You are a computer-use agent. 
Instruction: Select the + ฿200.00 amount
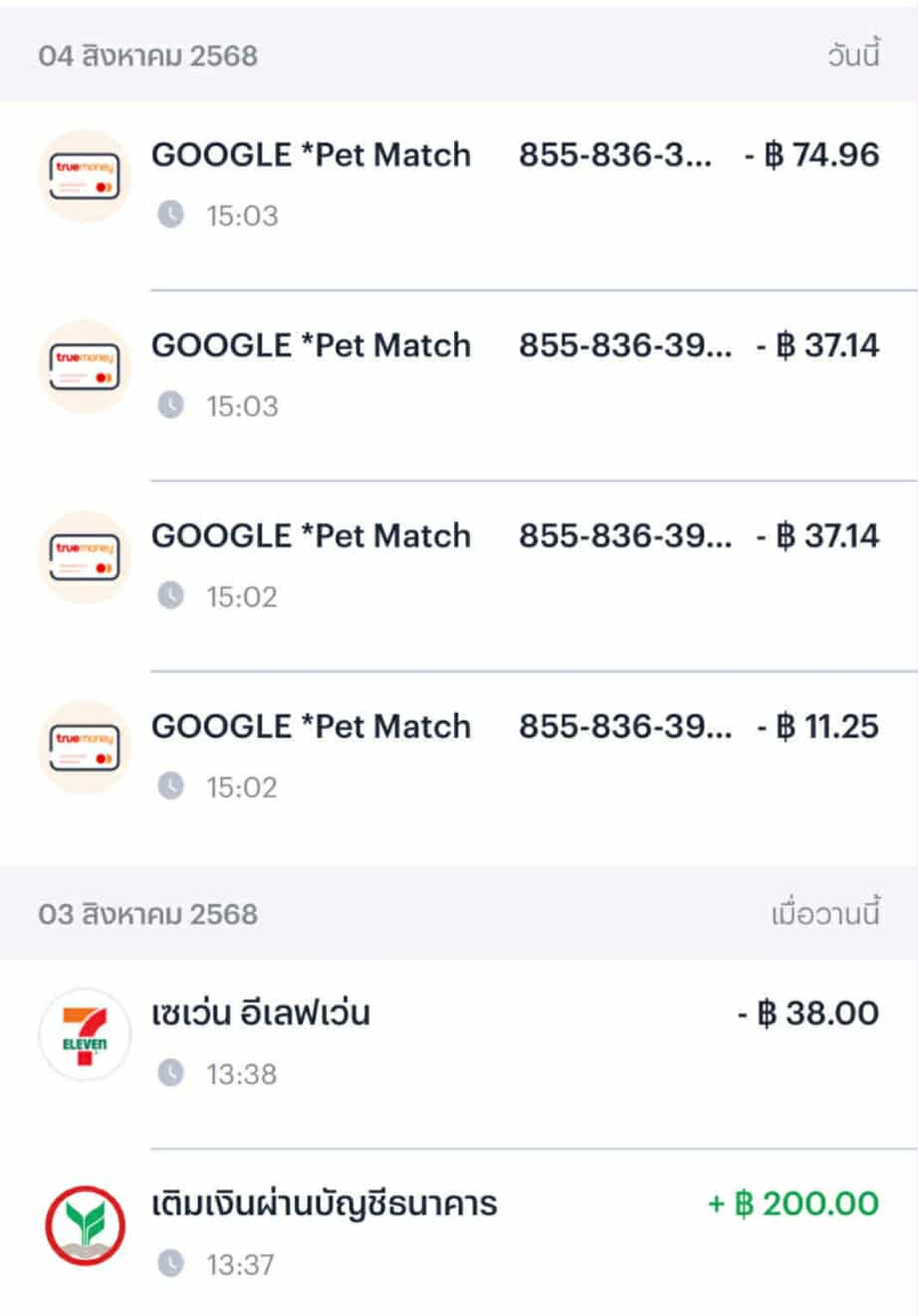(x=794, y=1204)
